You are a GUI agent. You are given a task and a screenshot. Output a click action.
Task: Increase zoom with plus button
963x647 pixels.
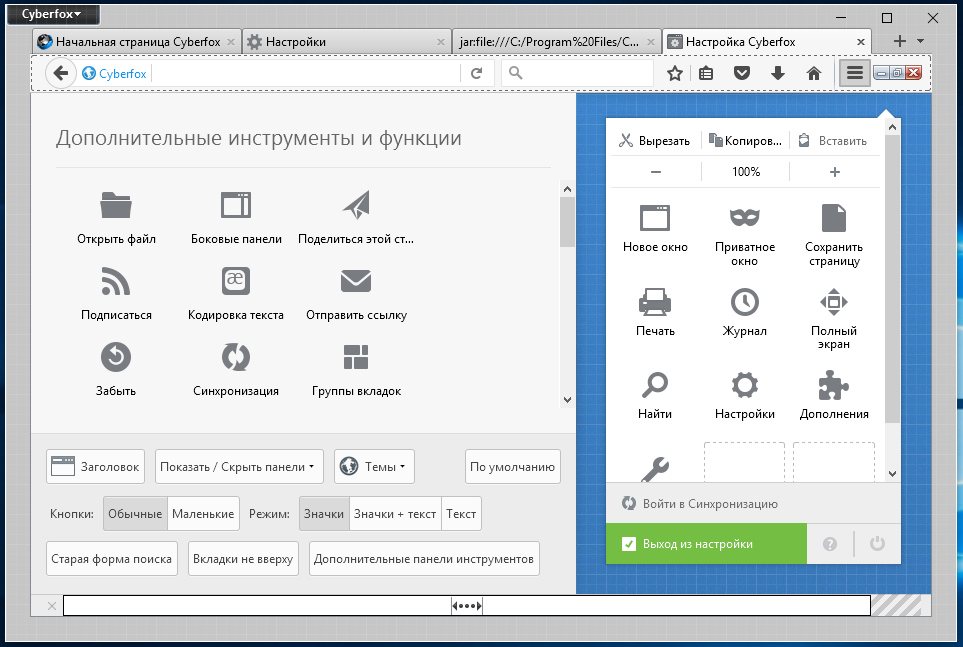tap(835, 172)
